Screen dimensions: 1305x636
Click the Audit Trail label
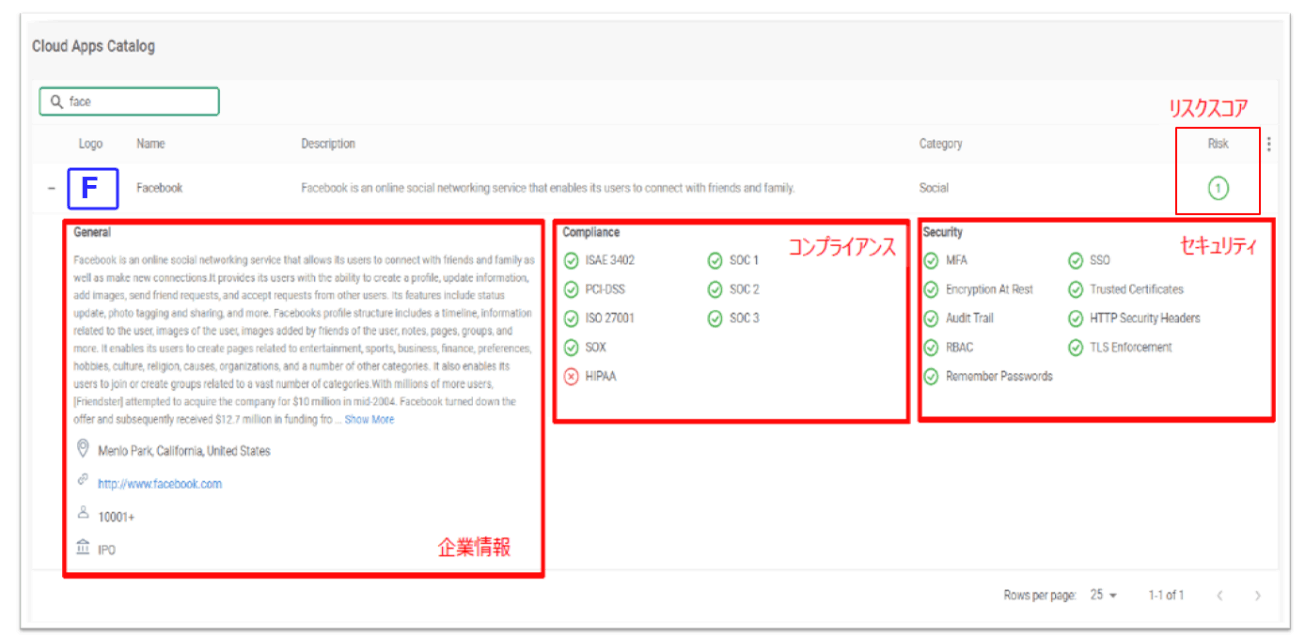[x=970, y=319]
